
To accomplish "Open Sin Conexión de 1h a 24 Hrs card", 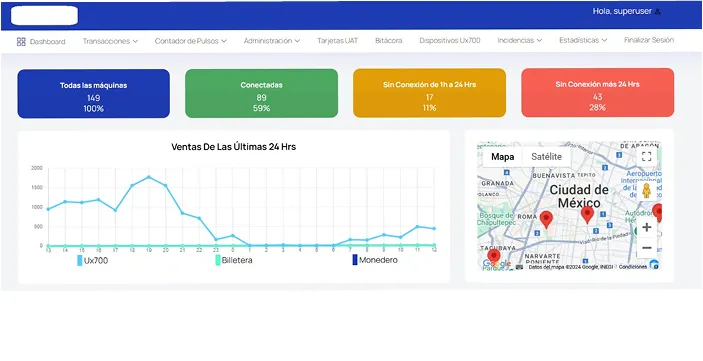I will 429,93.
